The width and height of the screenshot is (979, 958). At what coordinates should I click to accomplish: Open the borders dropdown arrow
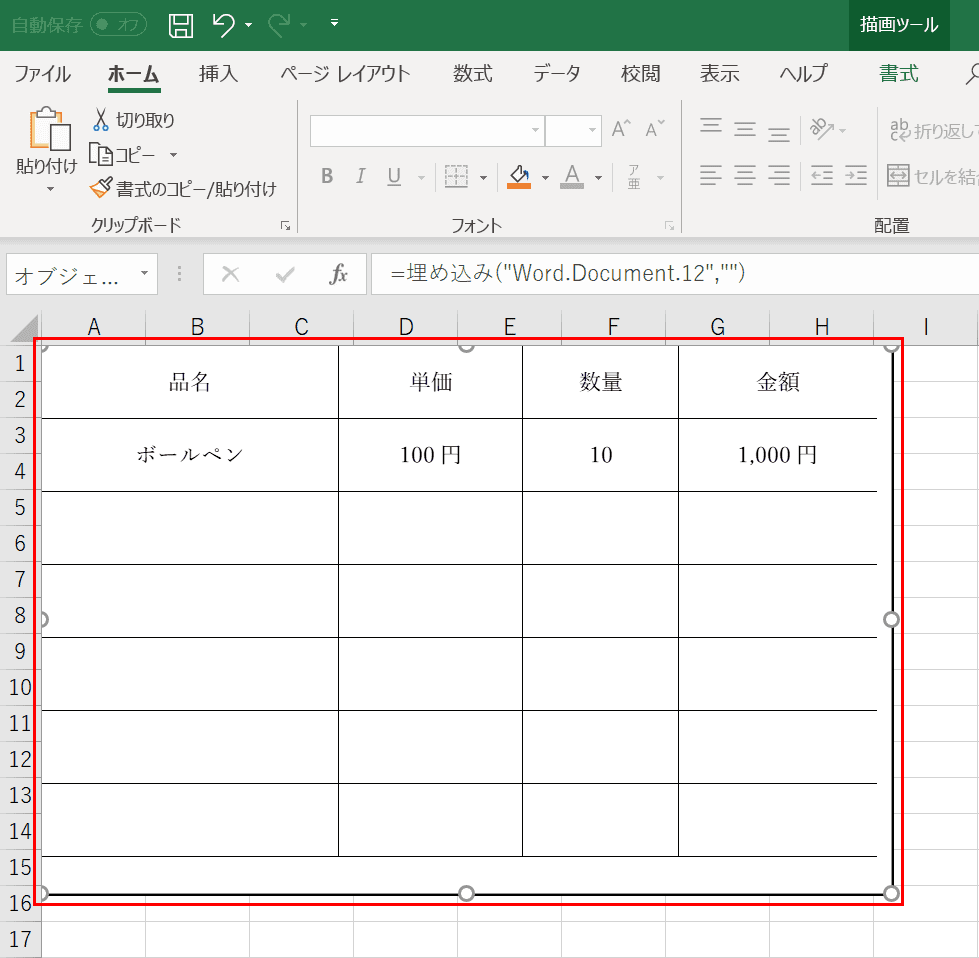[483, 178]
